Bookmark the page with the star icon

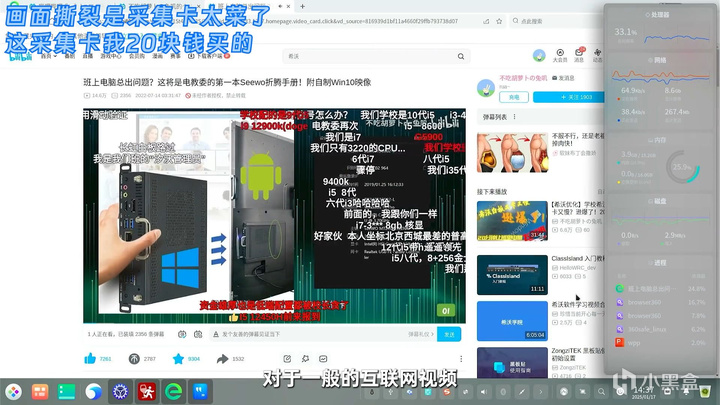[499, 21]
